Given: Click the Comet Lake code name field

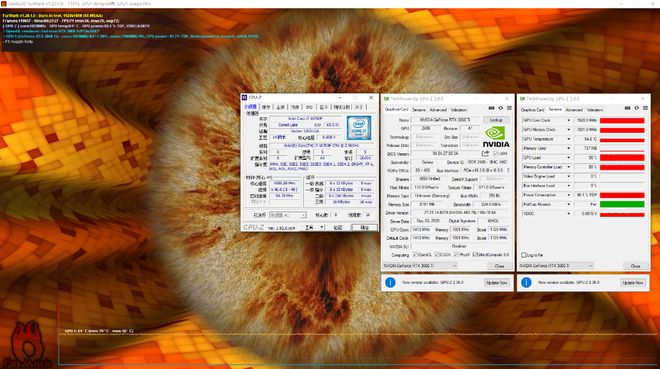Looking at the screenshot, I should [288, 125].
